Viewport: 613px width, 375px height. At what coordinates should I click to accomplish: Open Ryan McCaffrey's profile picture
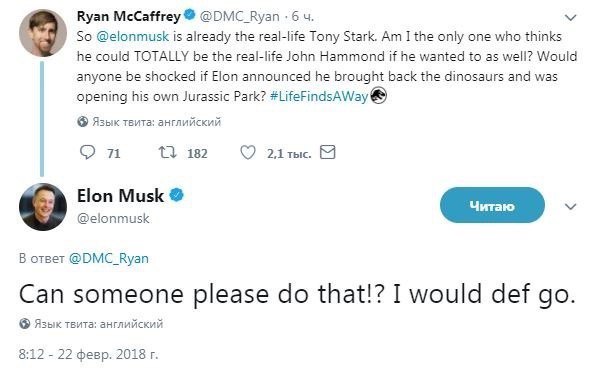(x=43, y=33)
